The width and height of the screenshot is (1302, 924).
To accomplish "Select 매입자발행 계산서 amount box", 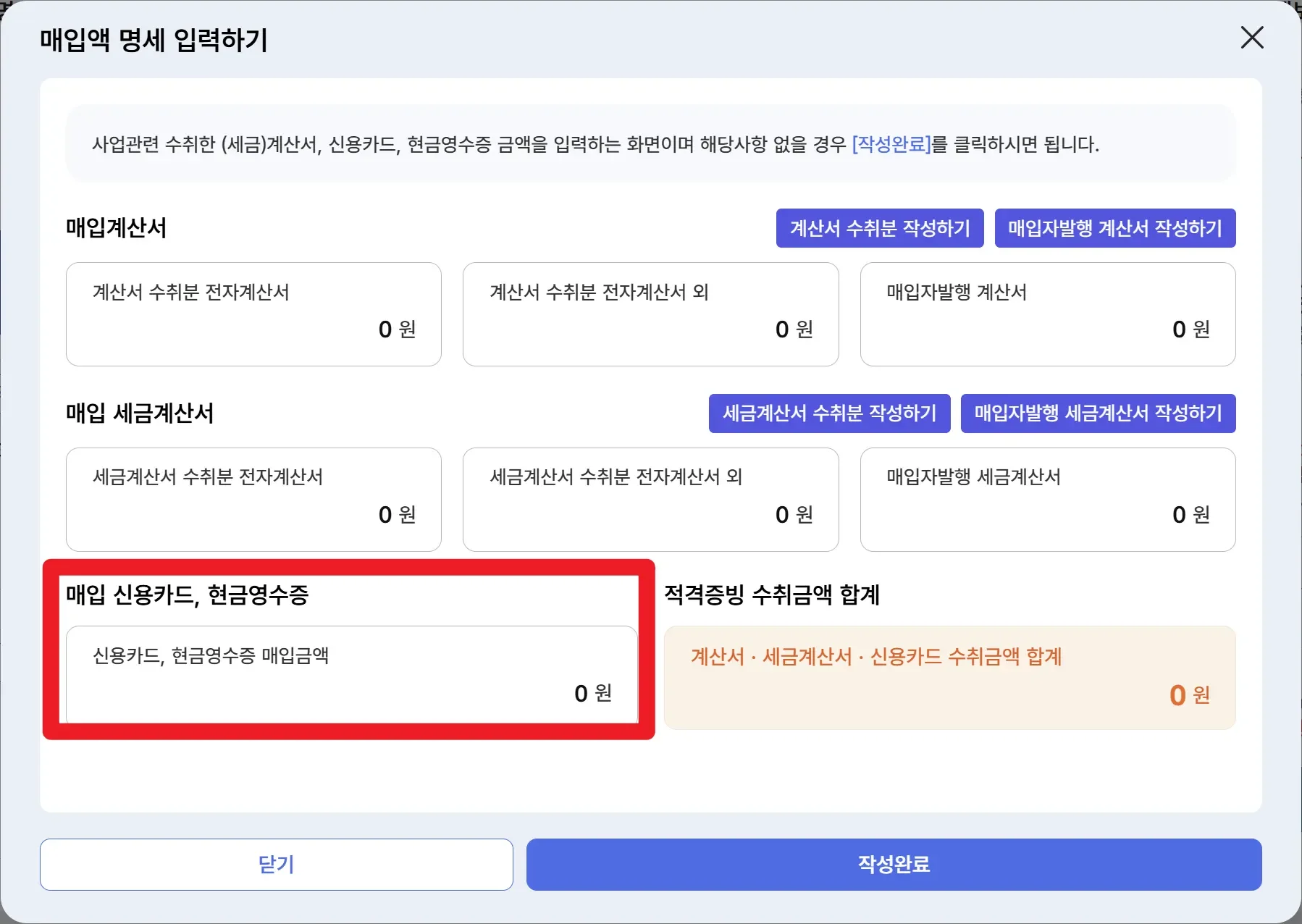I will (x=1047, y=314).
